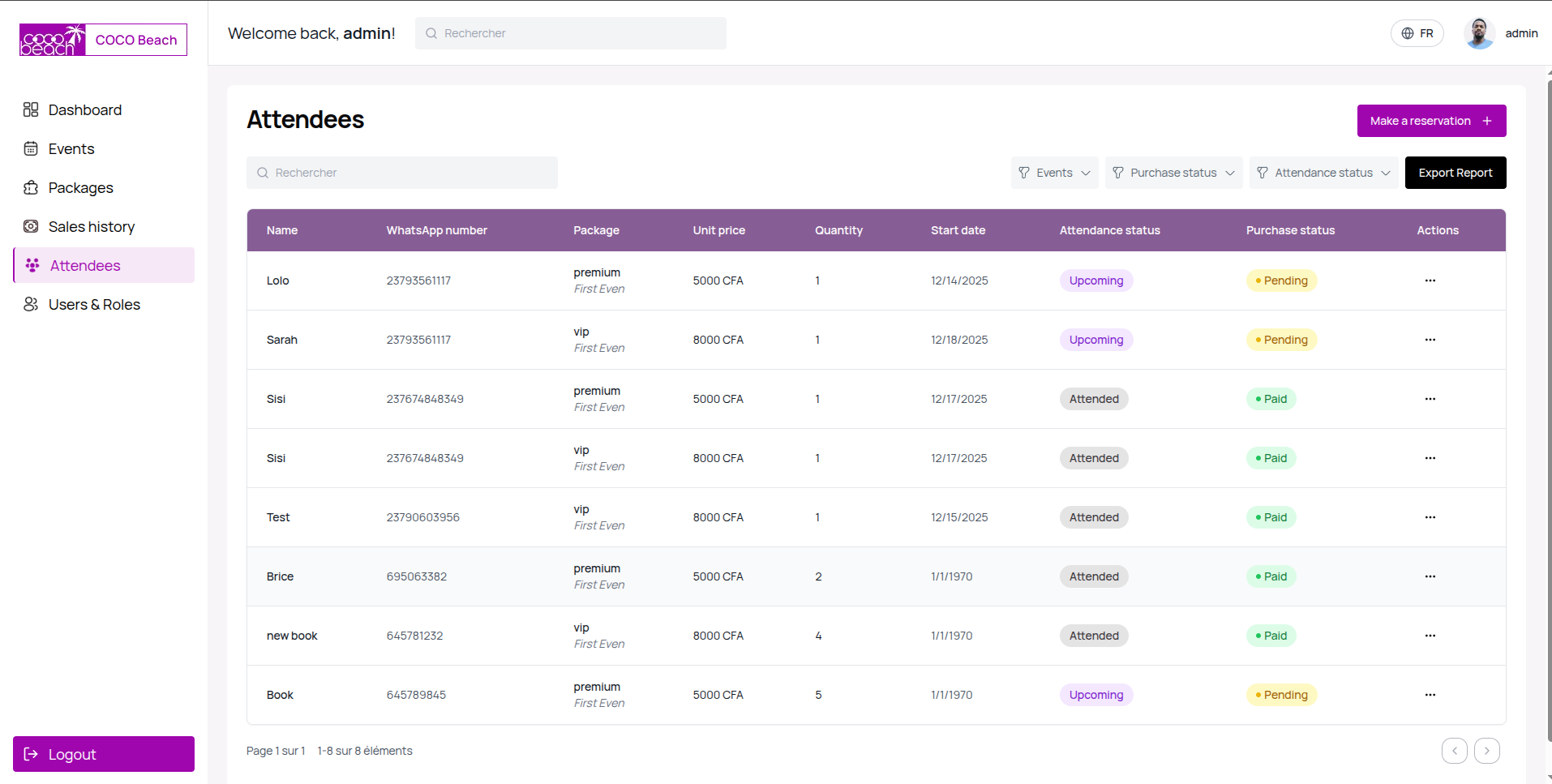Open the Dashboard page from the sidebar
1552x784 pixels.
(x=84, y=109)
